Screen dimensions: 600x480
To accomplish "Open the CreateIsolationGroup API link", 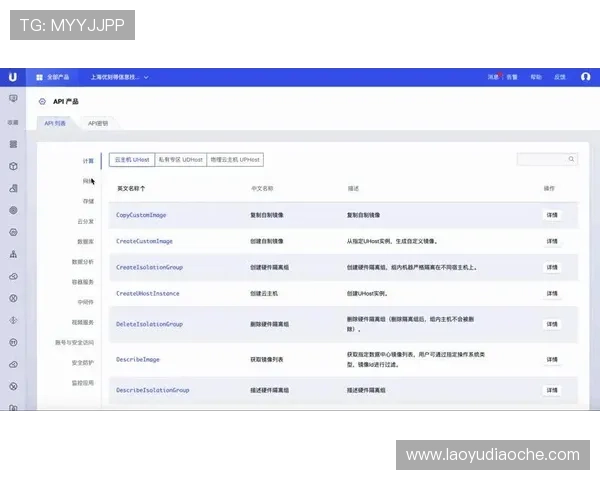I will (150, 267).
